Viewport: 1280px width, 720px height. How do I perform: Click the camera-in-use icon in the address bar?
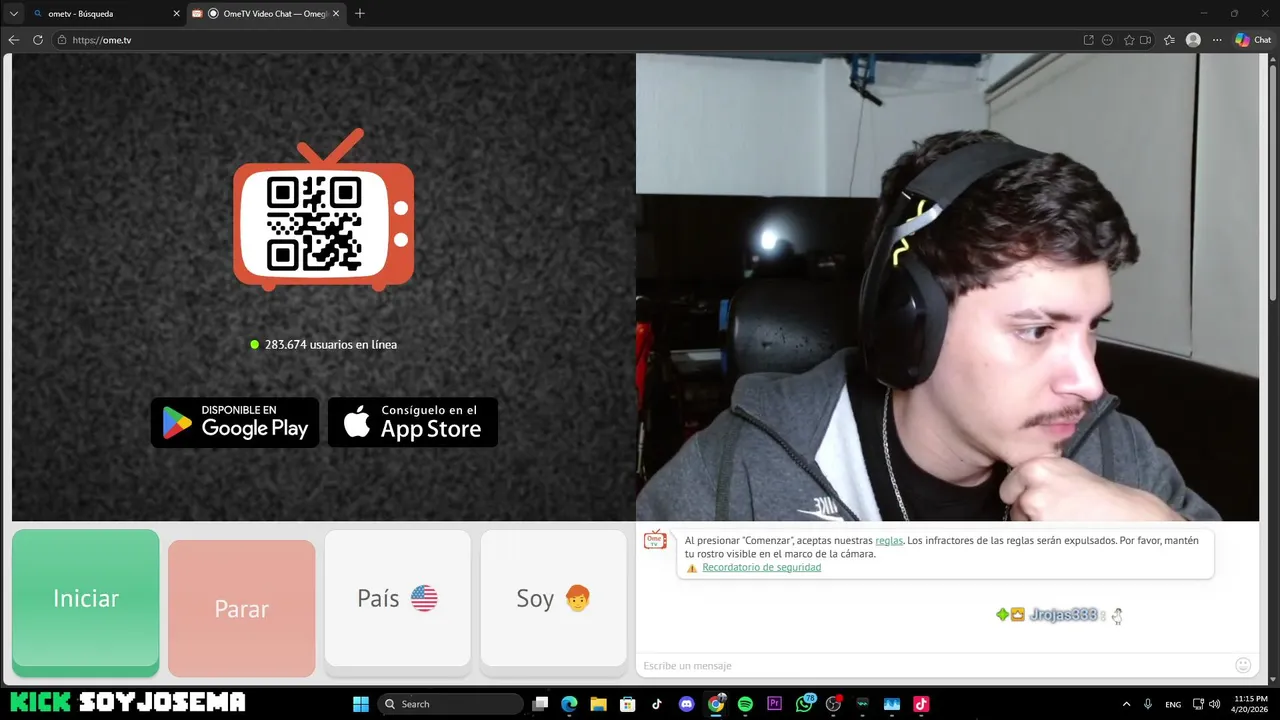1146,40
